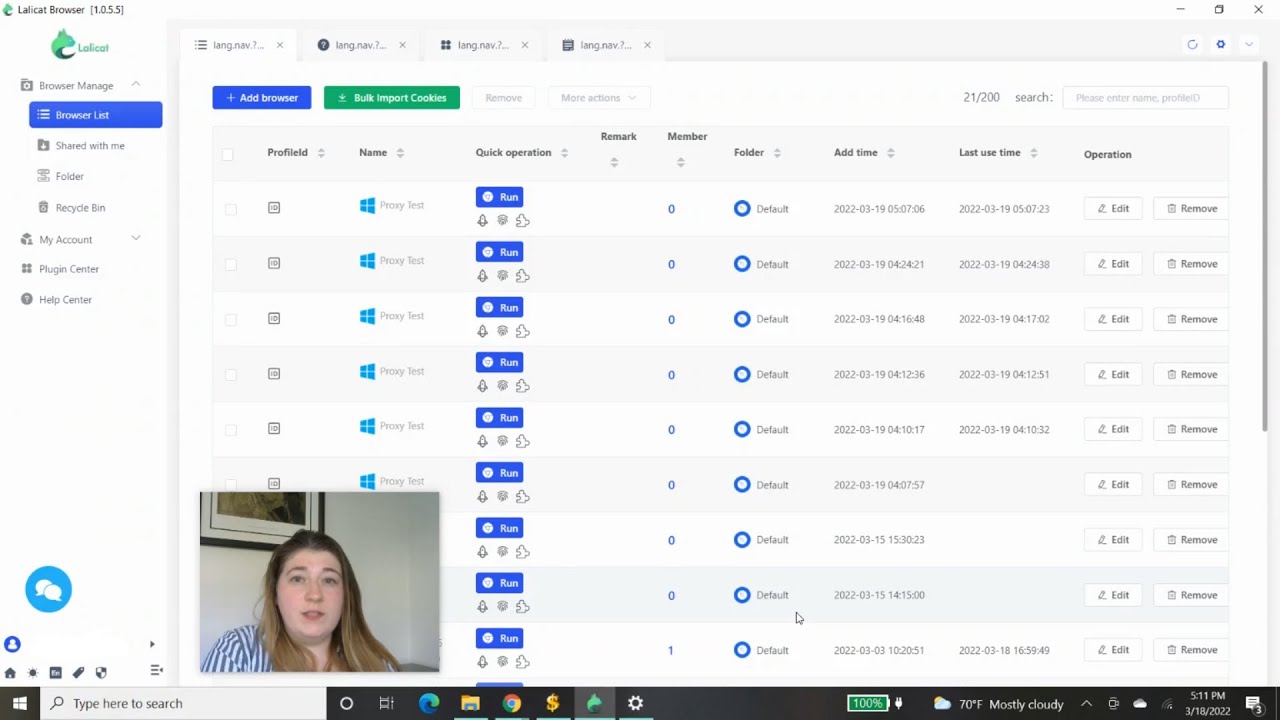
Task: Click the puzzle icon in the 04:24:21 row
Action: pos(522,276)
